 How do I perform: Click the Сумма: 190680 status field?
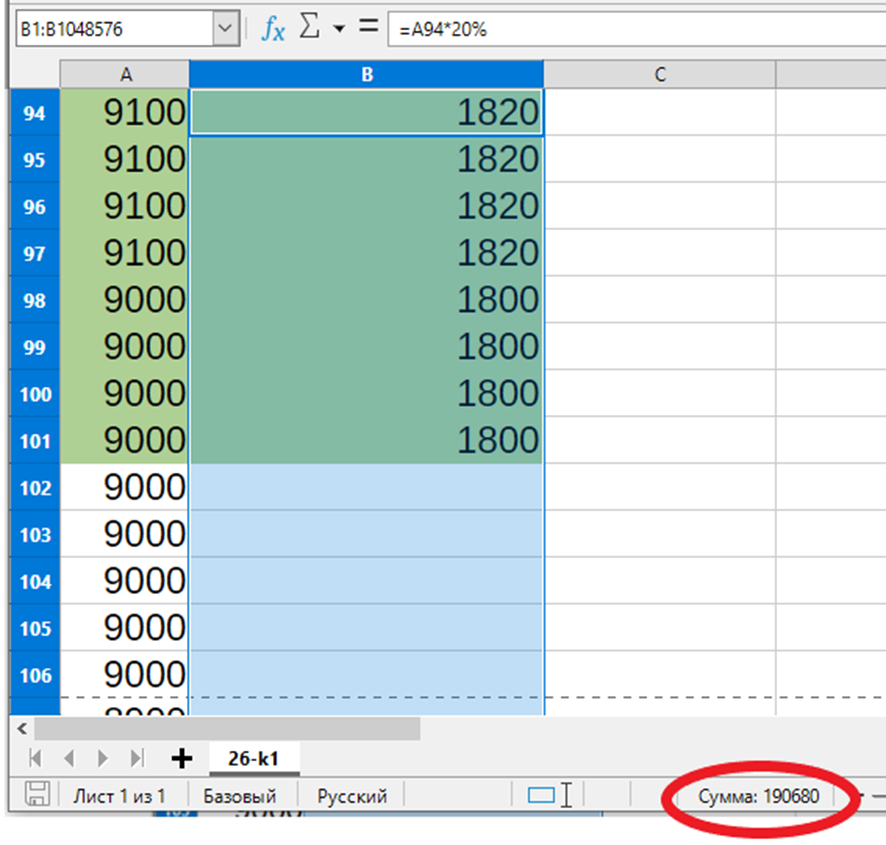pos(759,797)
